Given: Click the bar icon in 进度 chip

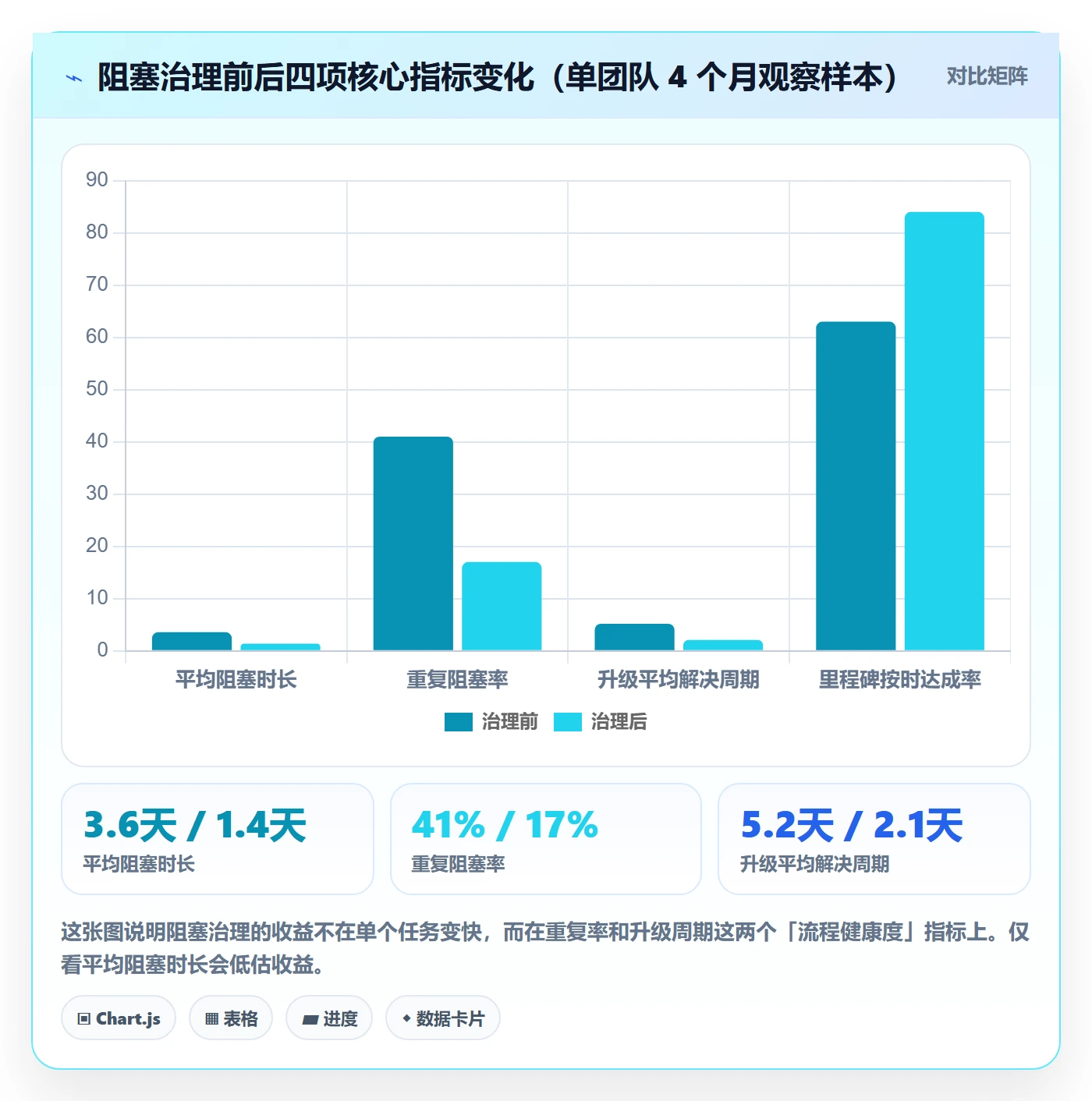Looking at the screenshot, I should point(310,1020).
